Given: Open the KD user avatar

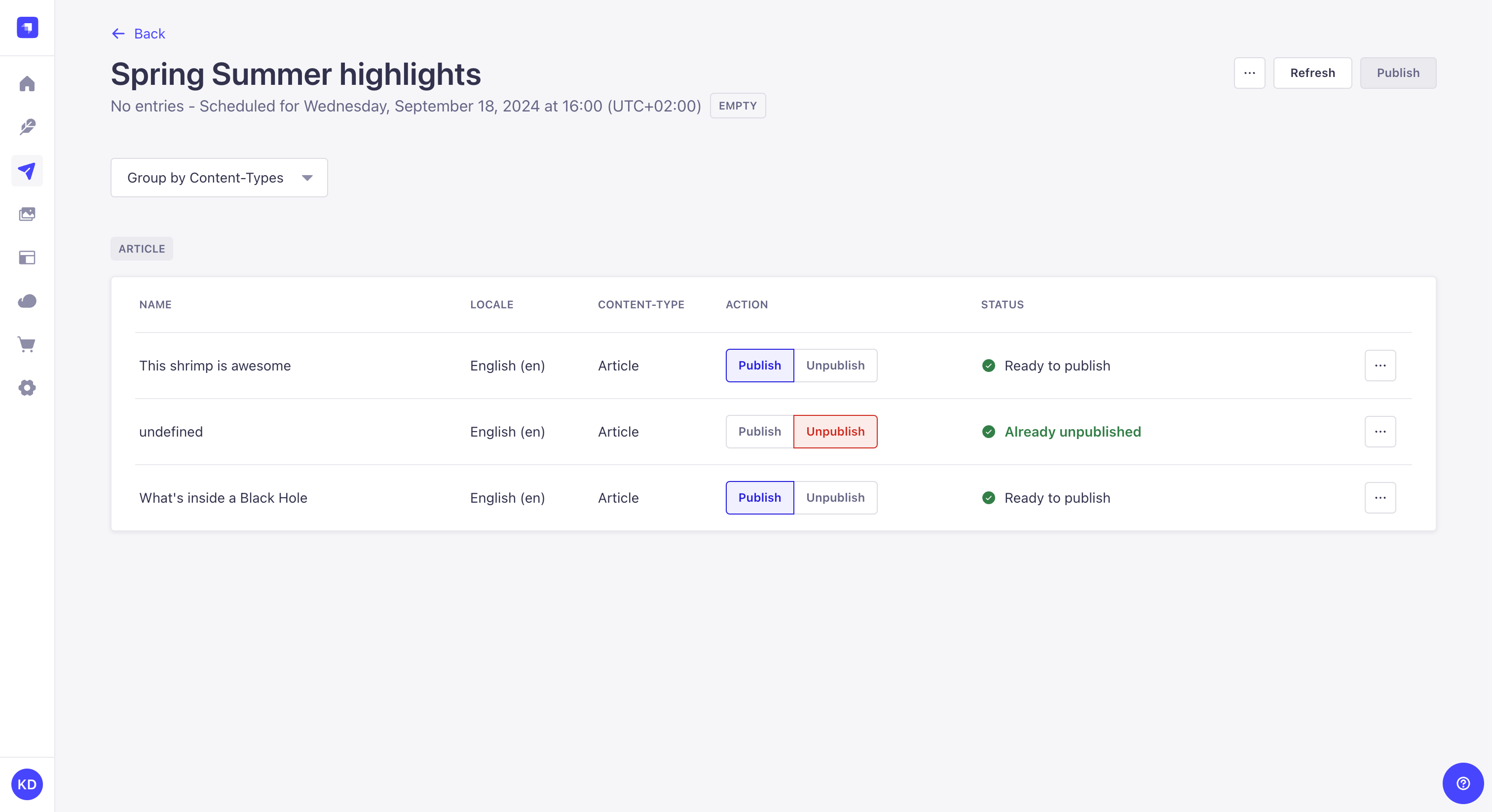Looking at the screenshot, I should coord(27,784).
